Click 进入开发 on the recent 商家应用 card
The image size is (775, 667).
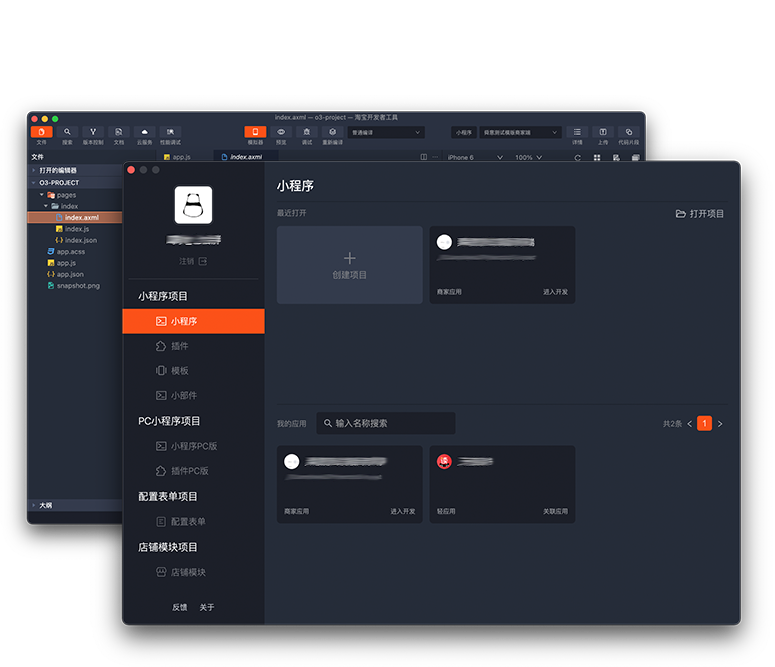tap(556, 292)
